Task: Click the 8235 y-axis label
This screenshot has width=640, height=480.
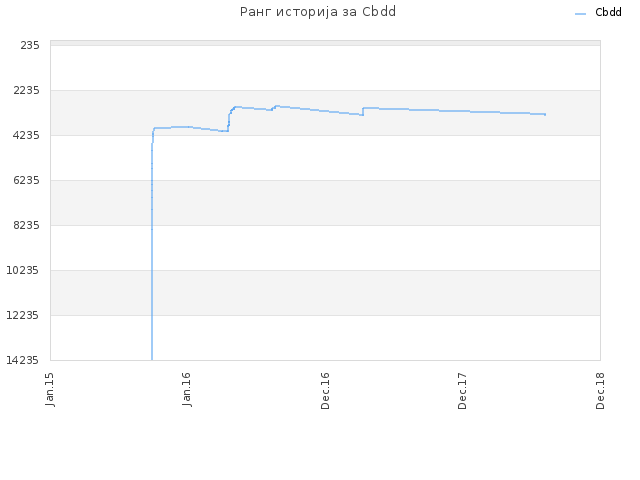Action: pos(27,225)
